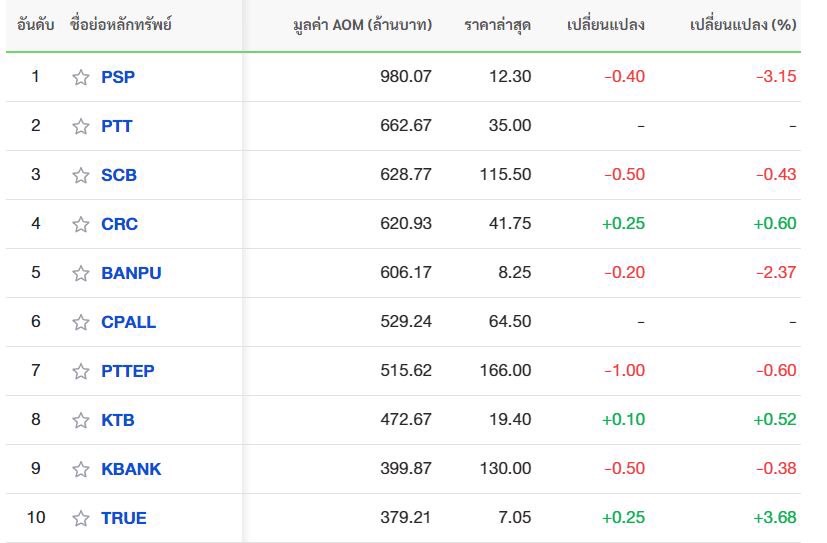Image resolution: width=827 pixels, height=543 pixels.
Task: Sort by เปลี่ยนแปลง (%) header
Action: point(743,25)
